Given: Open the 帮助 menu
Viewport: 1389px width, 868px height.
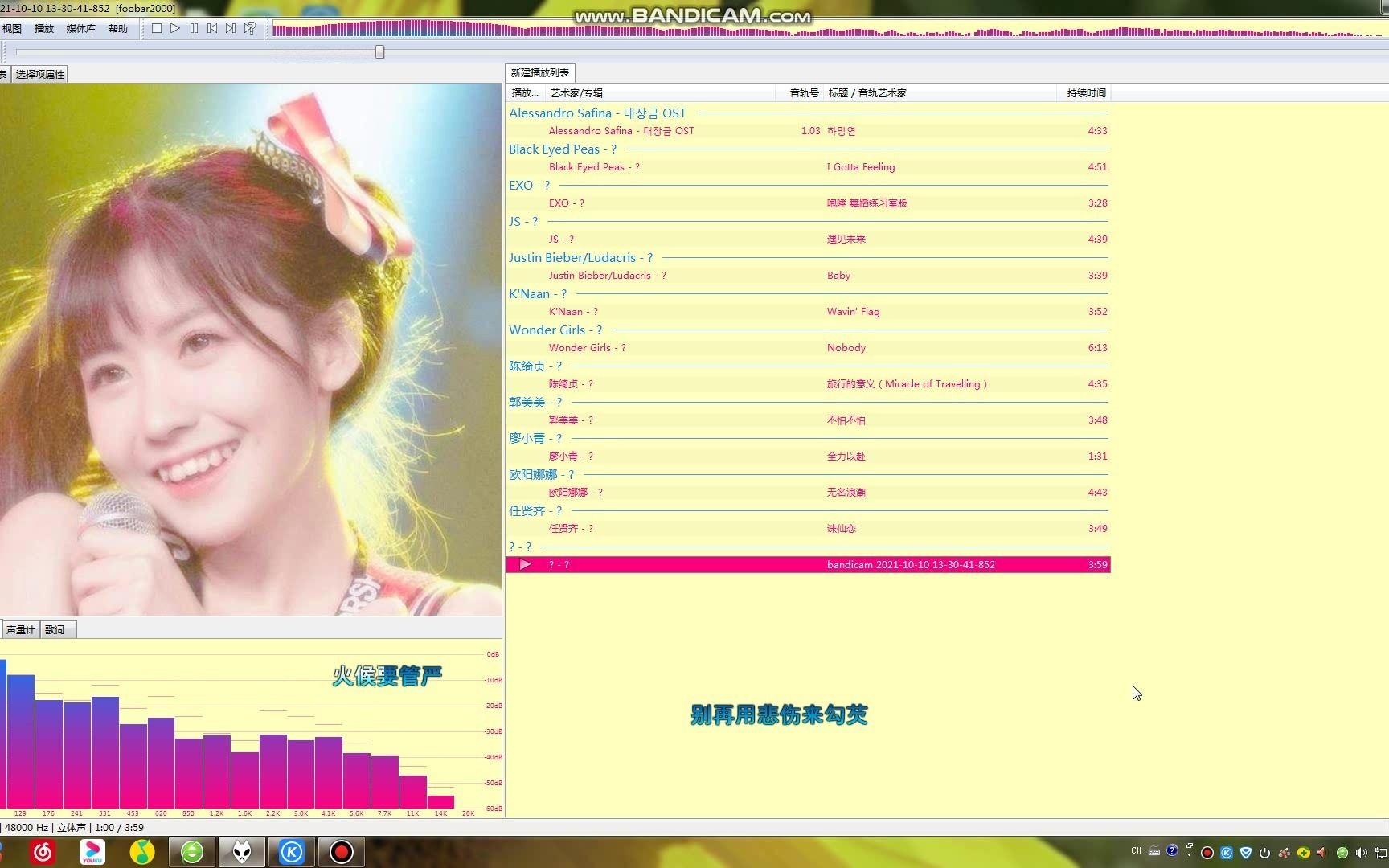Looking at the screenshot, I should tap(118, 28).
